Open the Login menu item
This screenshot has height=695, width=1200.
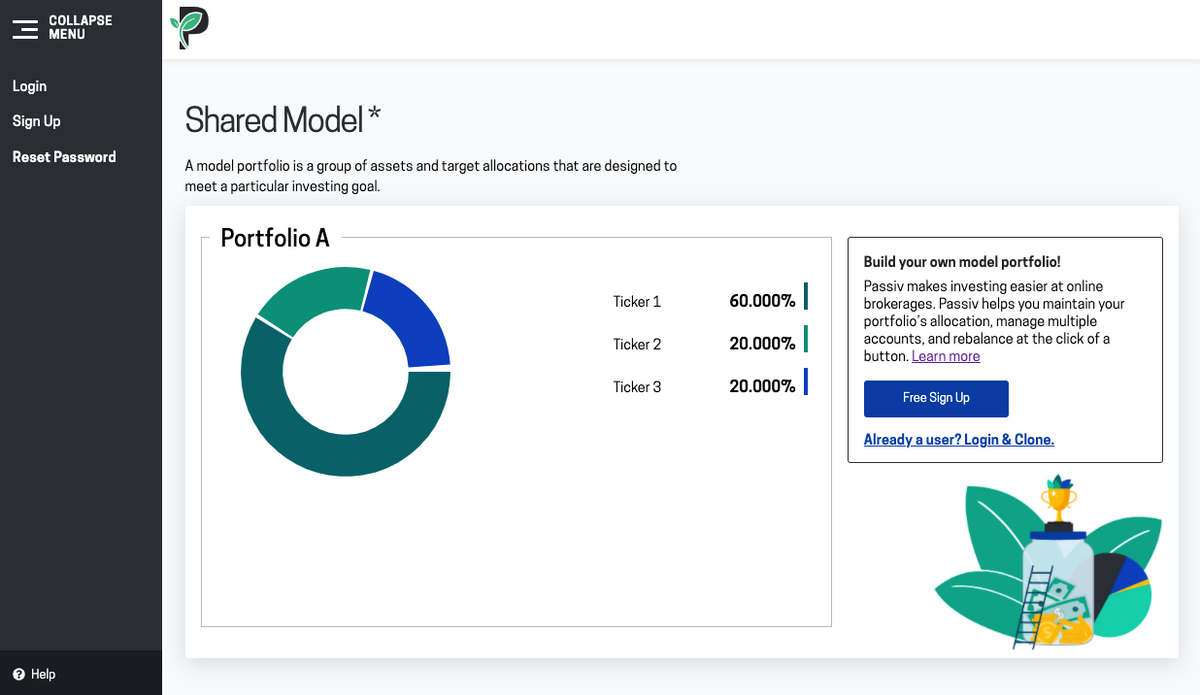coord(30,86)
